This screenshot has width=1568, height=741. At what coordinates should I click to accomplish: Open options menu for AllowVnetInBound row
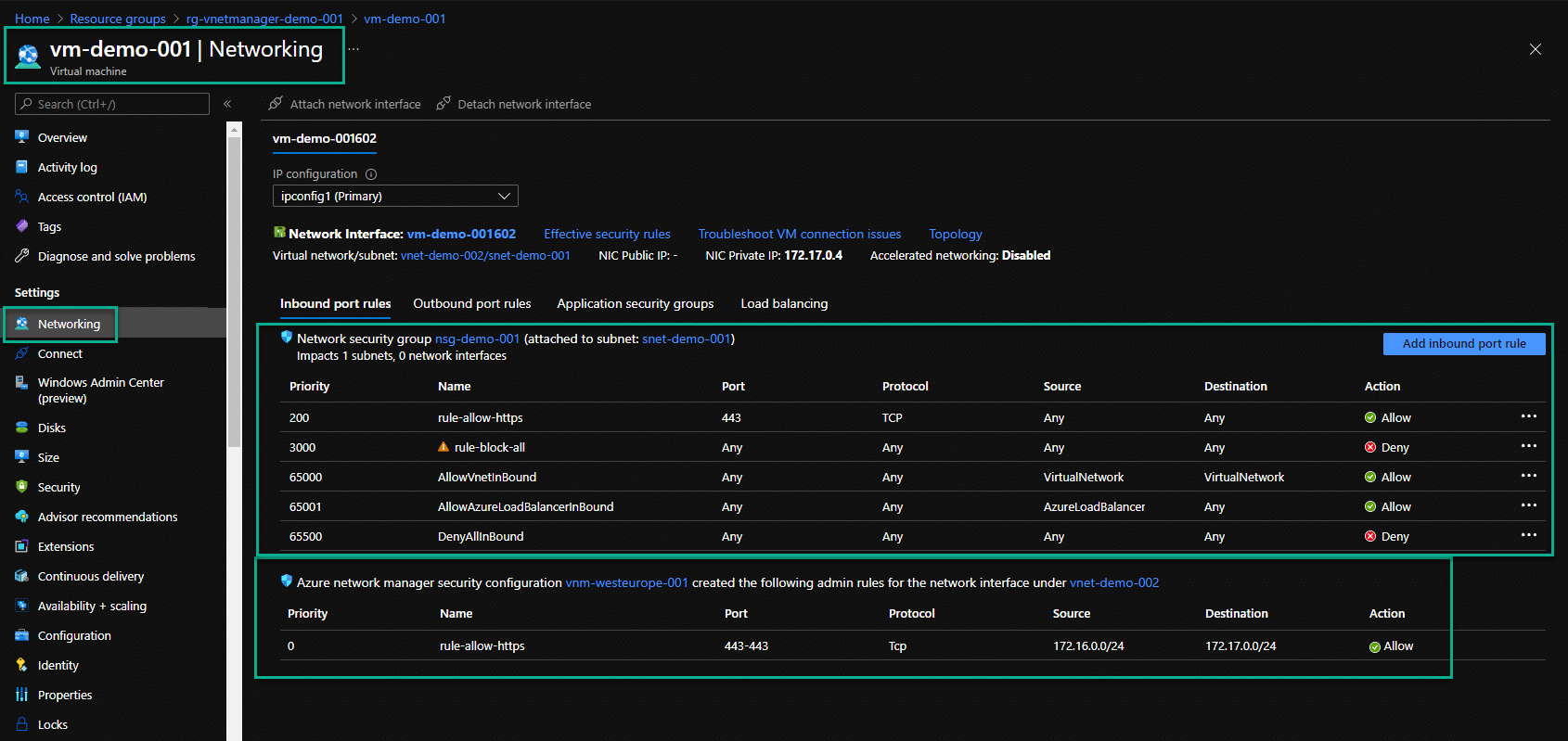(x=1529, y=476)
